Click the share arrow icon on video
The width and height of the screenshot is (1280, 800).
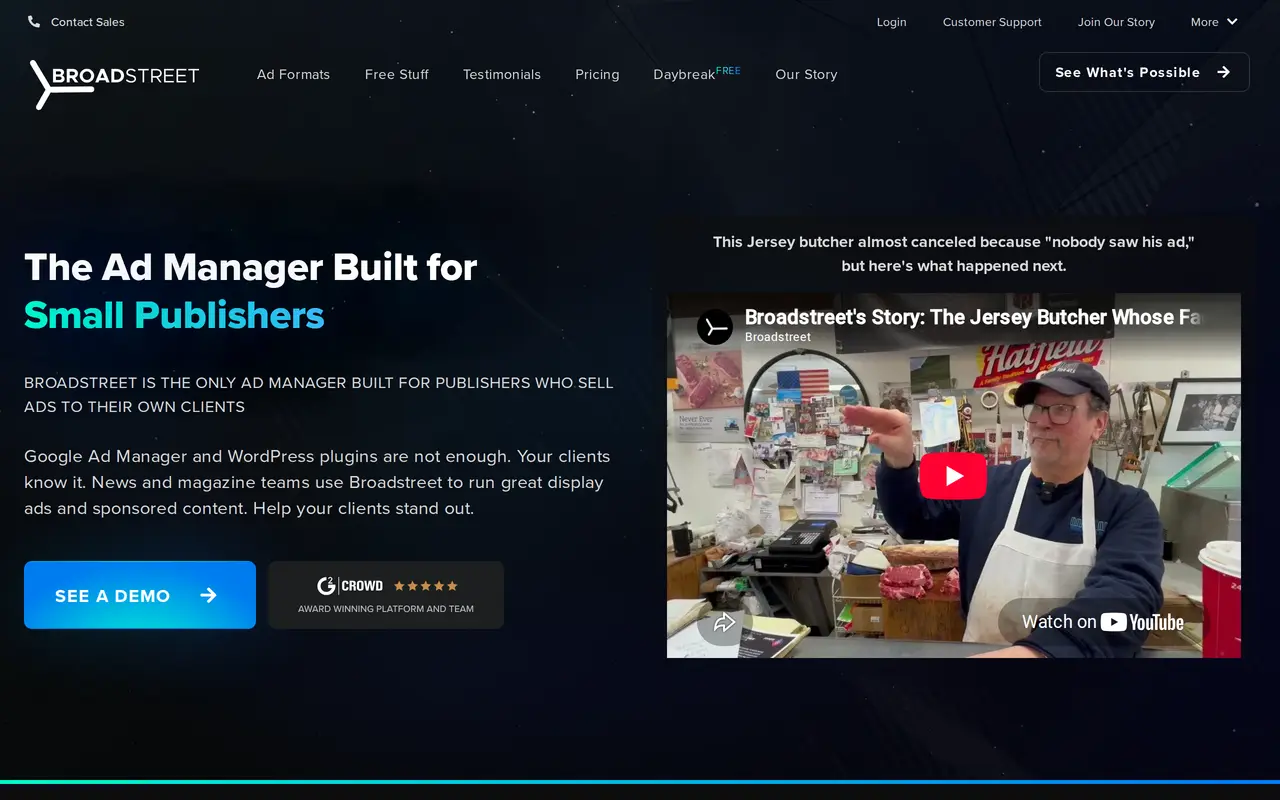[725, 622]
